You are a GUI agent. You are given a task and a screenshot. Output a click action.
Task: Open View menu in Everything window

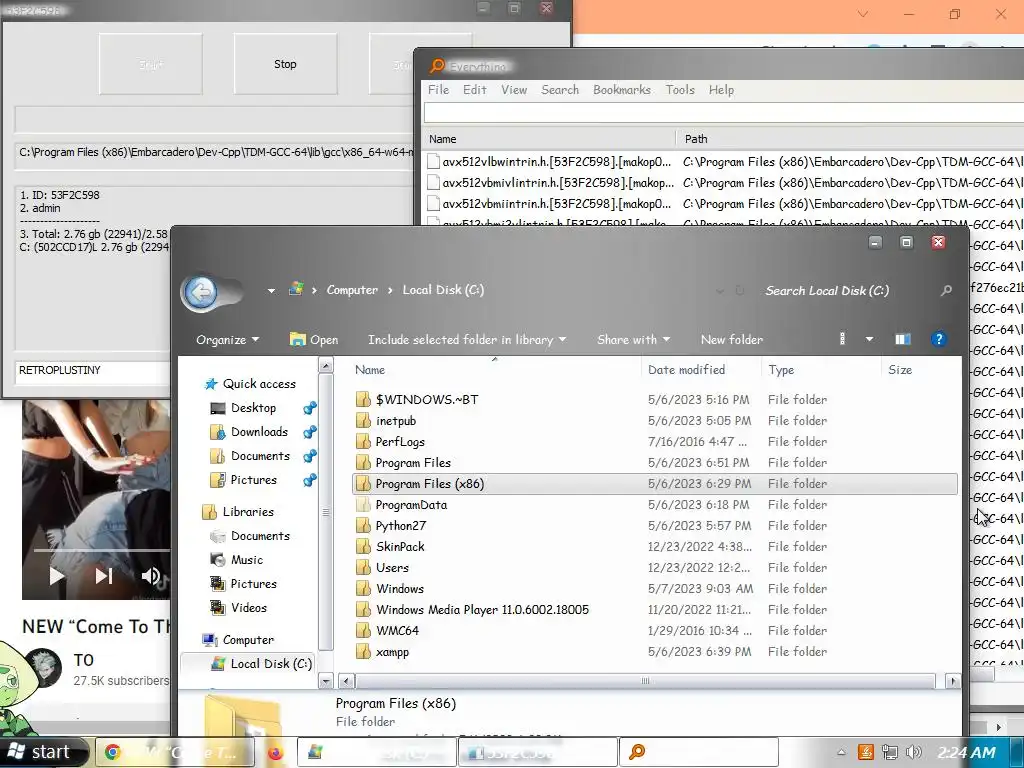(x=514, y=89)
